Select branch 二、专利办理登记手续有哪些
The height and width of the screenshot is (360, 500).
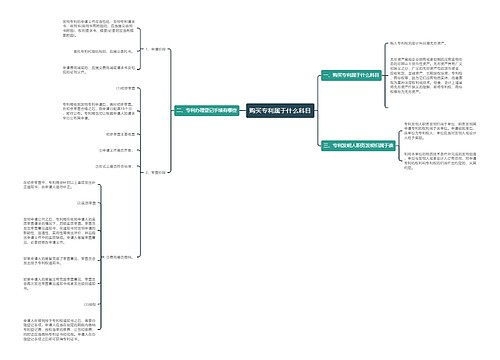[207, 110]
